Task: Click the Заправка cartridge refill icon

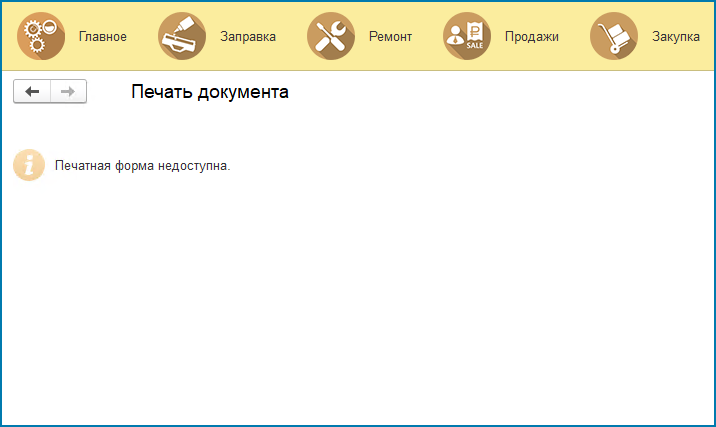Action: [182, 36]
